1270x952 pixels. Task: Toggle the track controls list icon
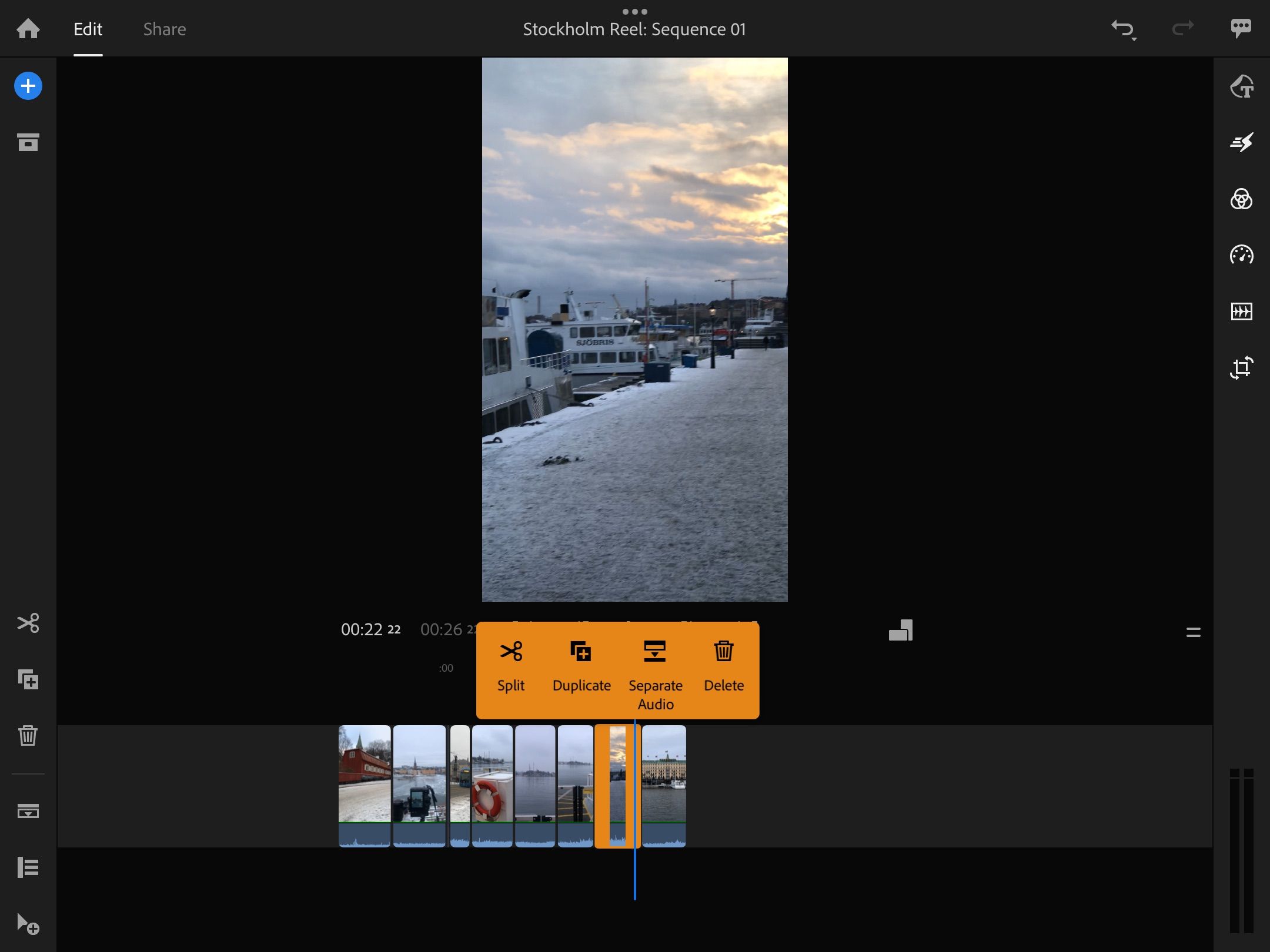[x=28, y=867]
